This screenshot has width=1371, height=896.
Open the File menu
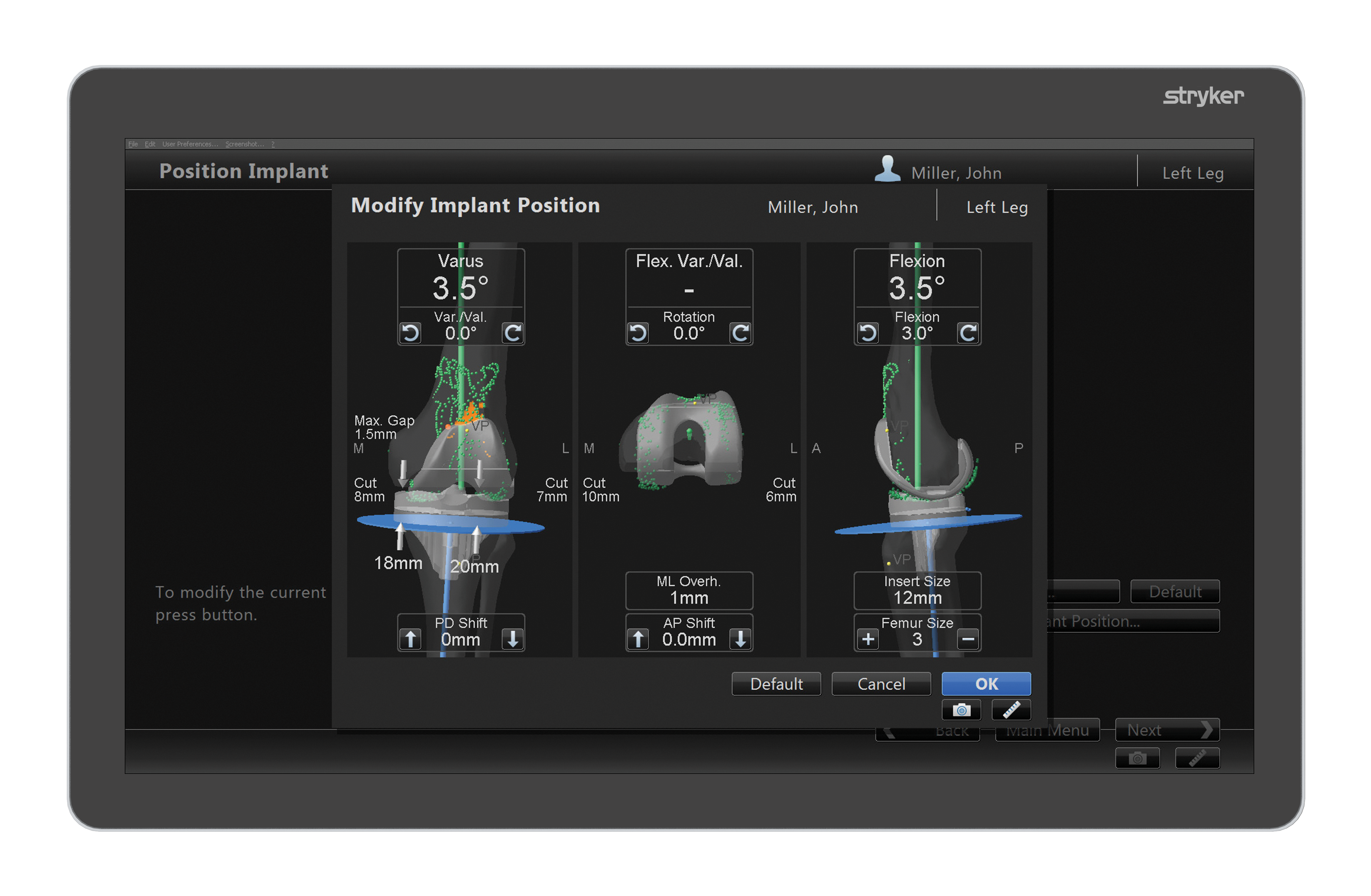133,144
